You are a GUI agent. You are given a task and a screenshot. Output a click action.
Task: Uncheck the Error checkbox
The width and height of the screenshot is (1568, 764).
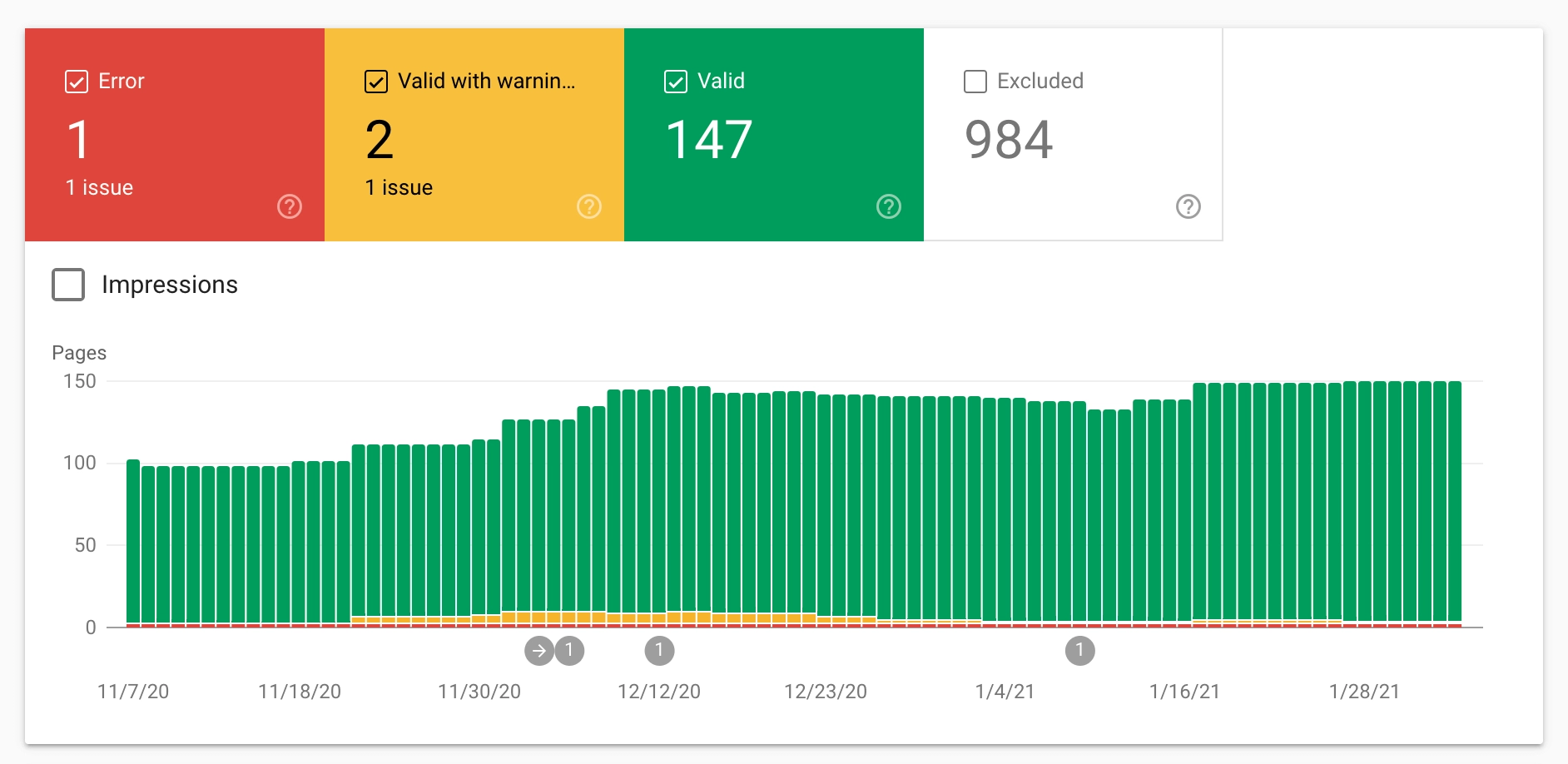[x=76, y=81]
